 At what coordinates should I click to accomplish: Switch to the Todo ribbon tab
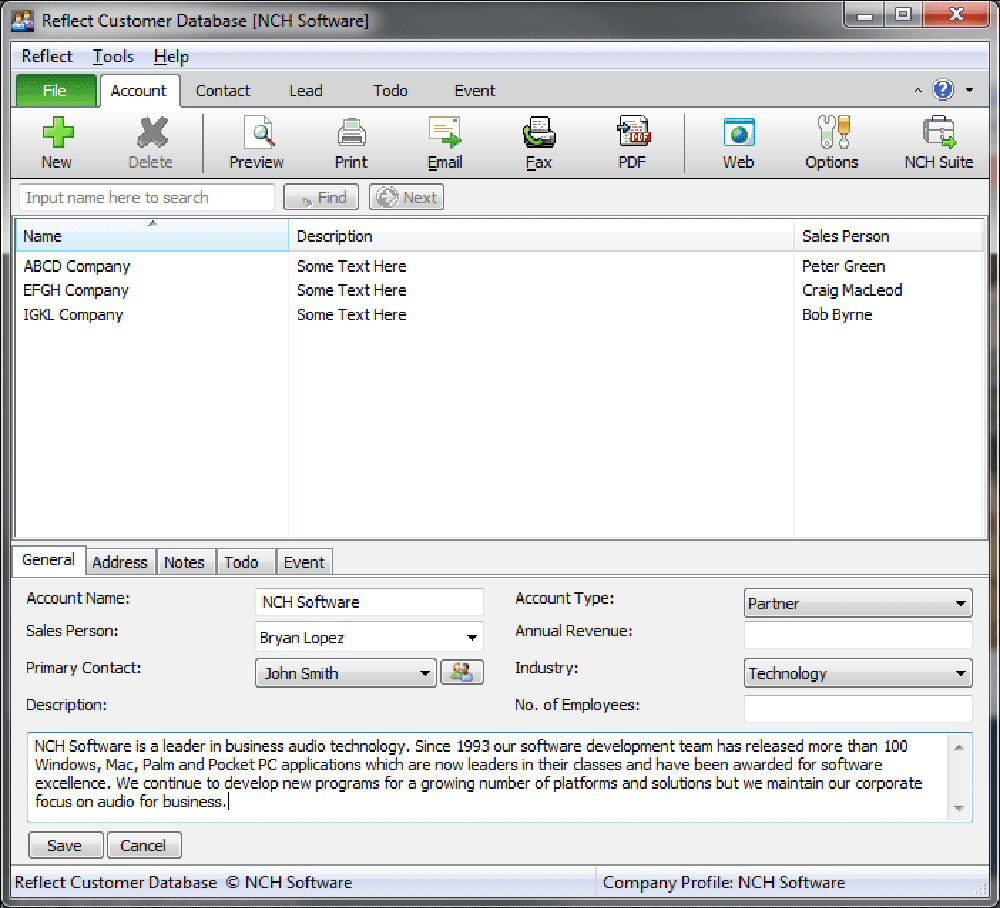pyautogui.click(x=390, y=91)
